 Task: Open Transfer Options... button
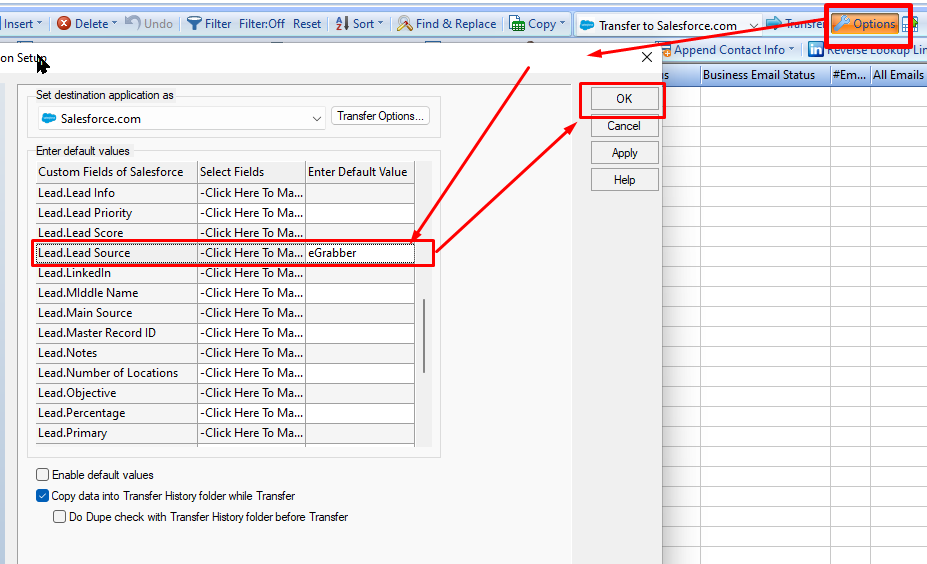tap(380, 116)
